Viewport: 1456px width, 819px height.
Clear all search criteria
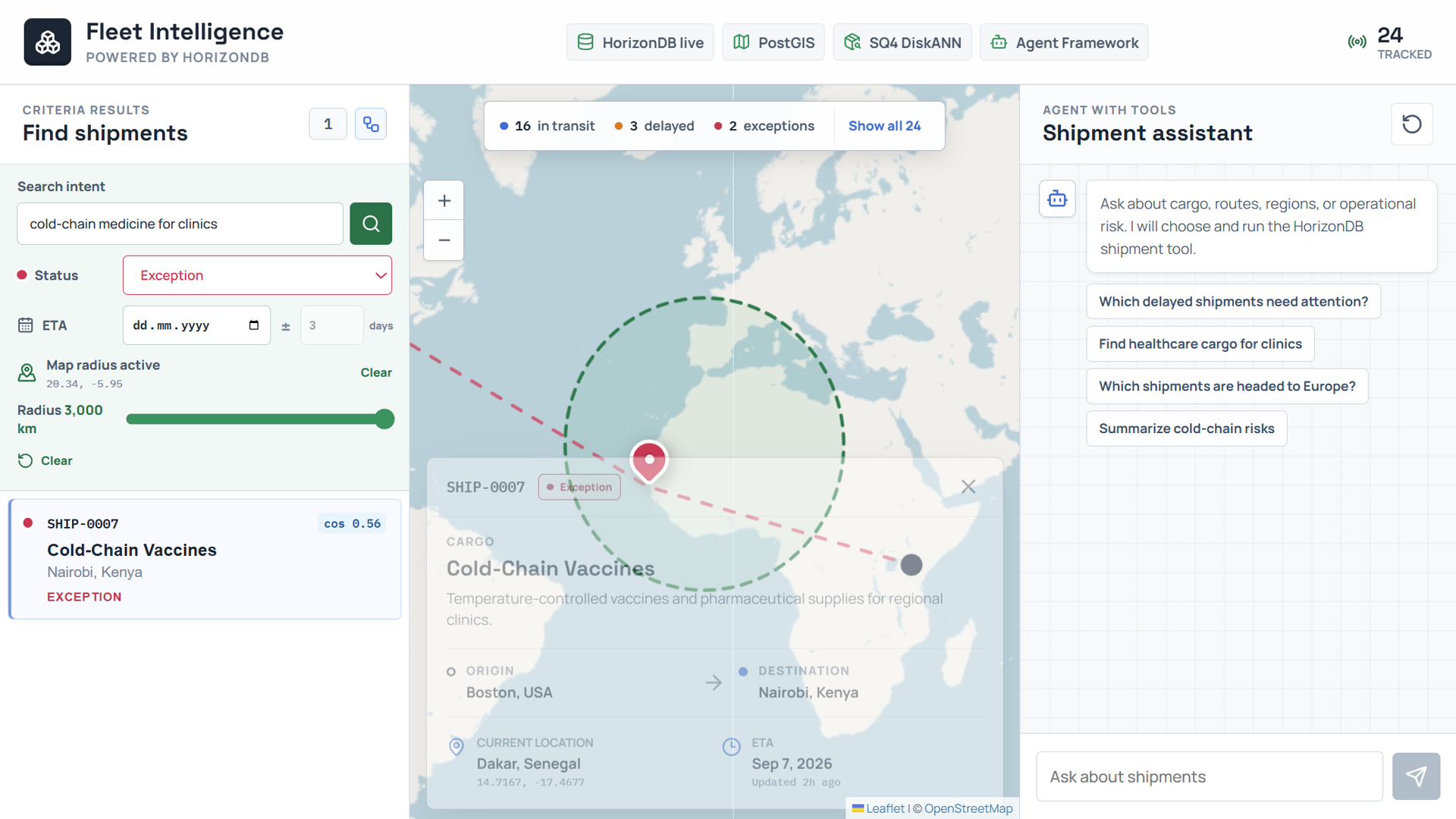[x=45, y=460]
